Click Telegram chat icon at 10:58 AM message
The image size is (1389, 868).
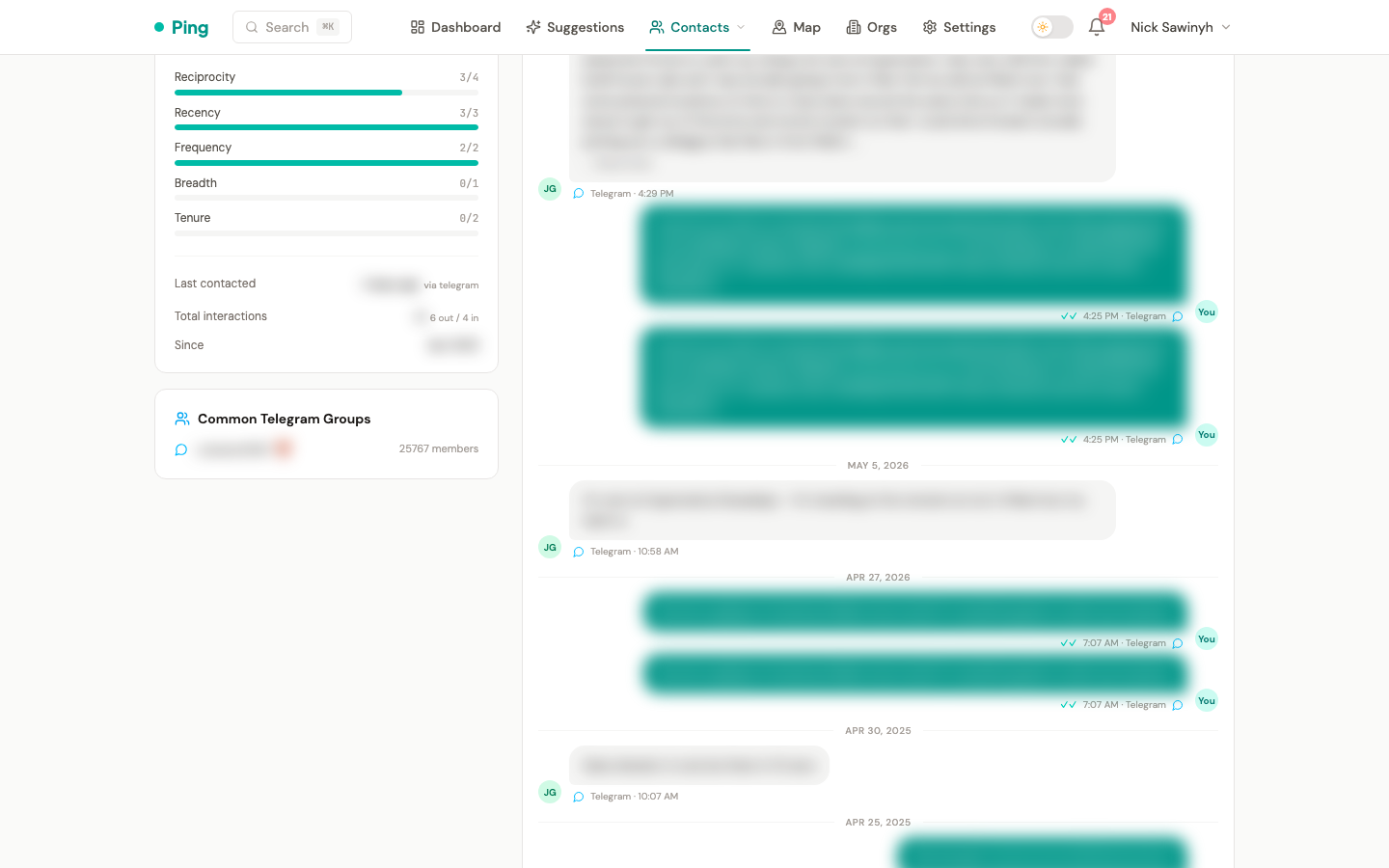coord(579,552)
